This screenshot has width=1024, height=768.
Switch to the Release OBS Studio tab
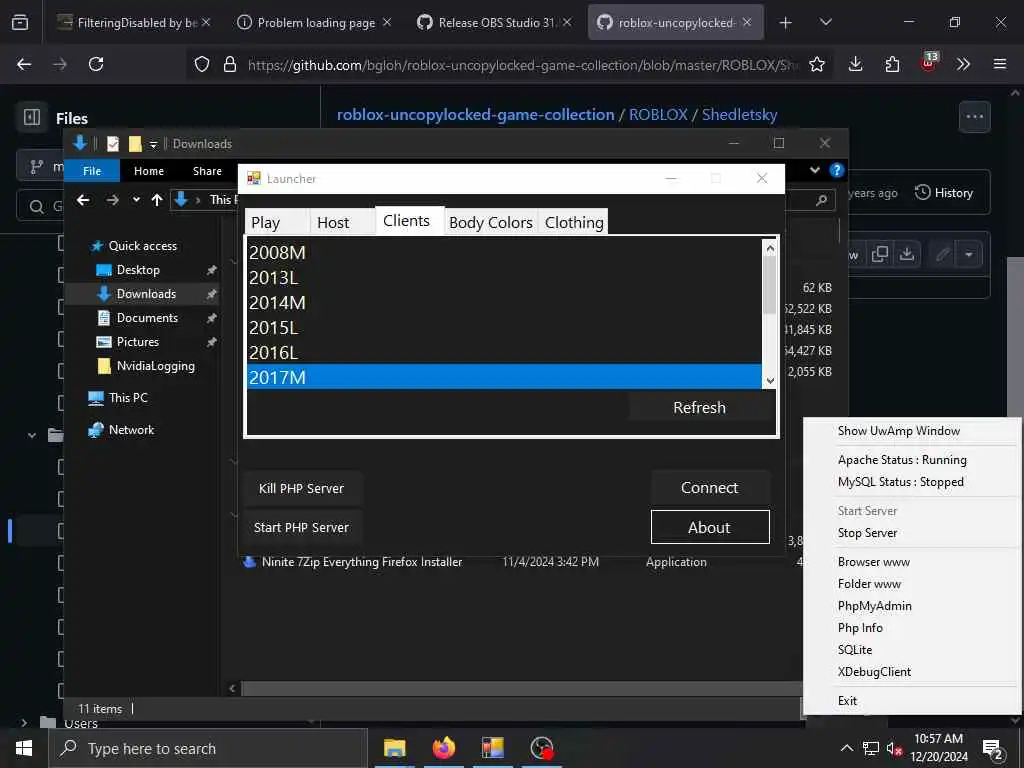[496, 23]
